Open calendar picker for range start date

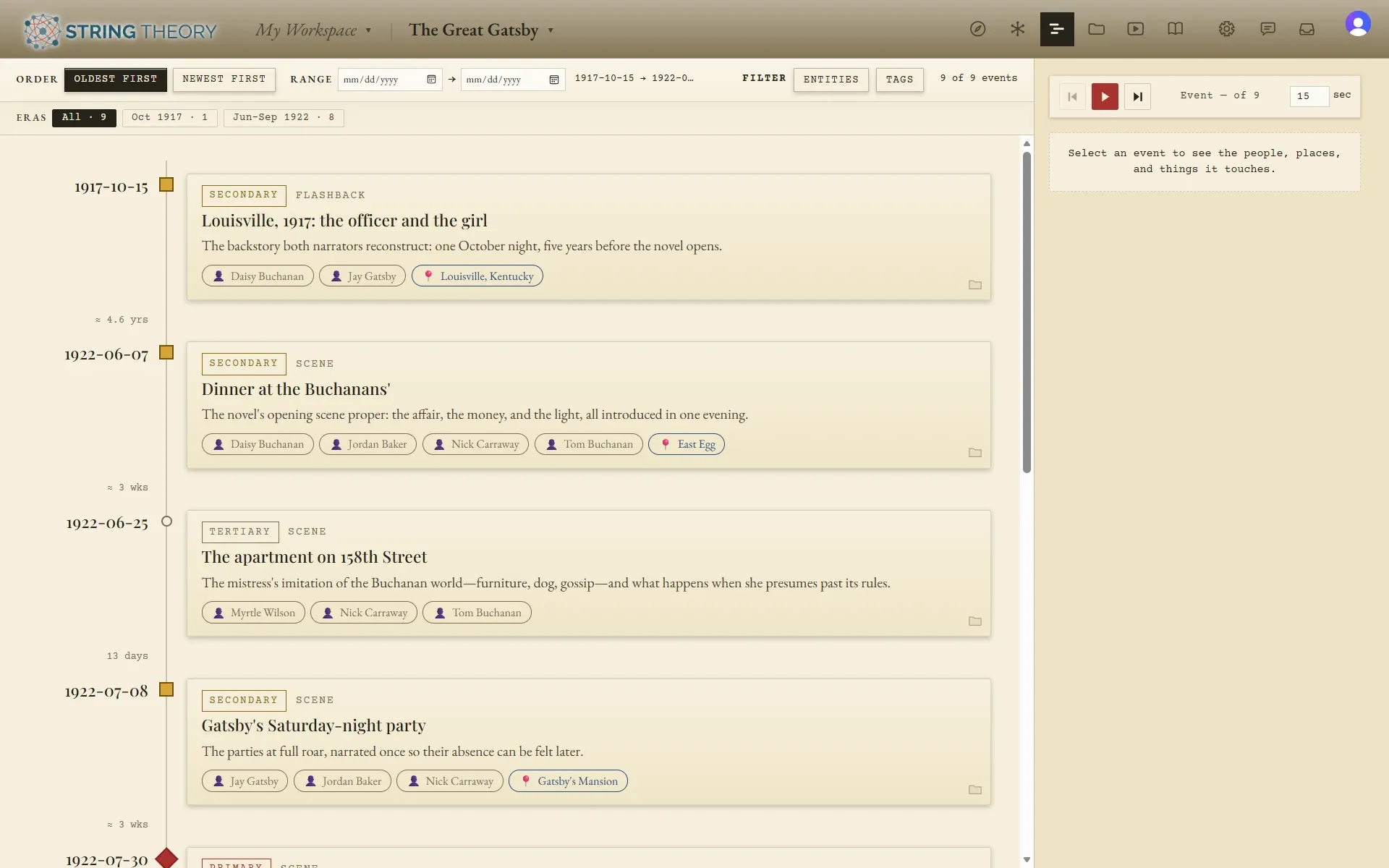click(x=431, y=80)
